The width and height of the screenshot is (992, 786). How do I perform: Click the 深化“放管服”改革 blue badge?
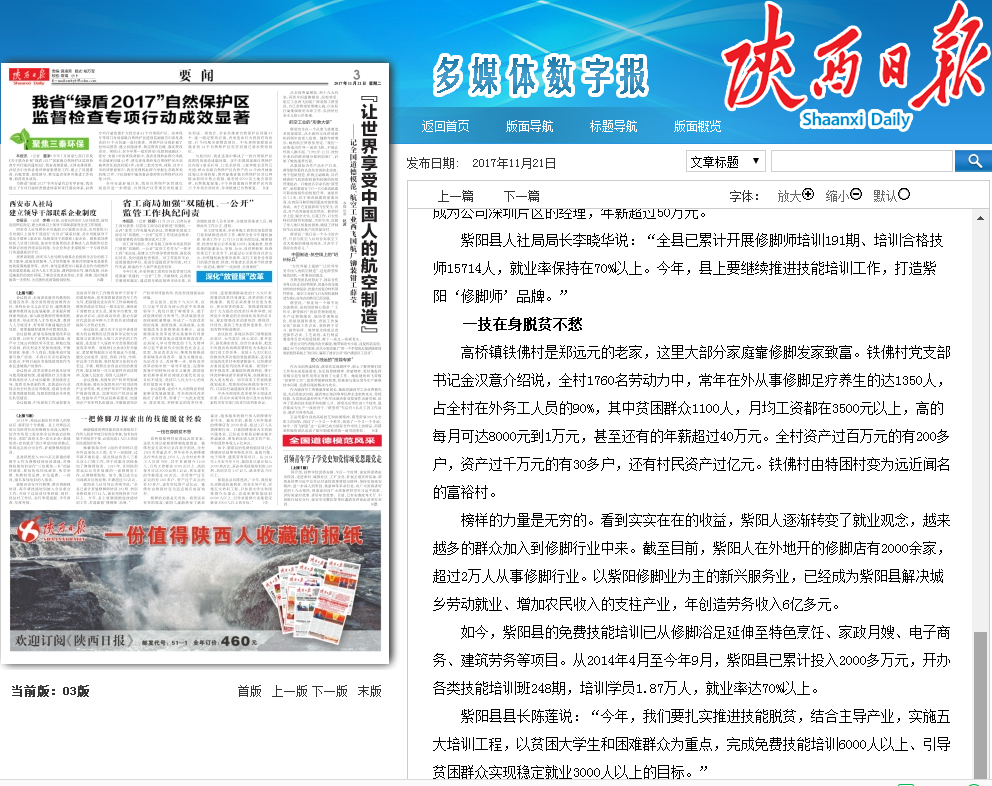234,277
